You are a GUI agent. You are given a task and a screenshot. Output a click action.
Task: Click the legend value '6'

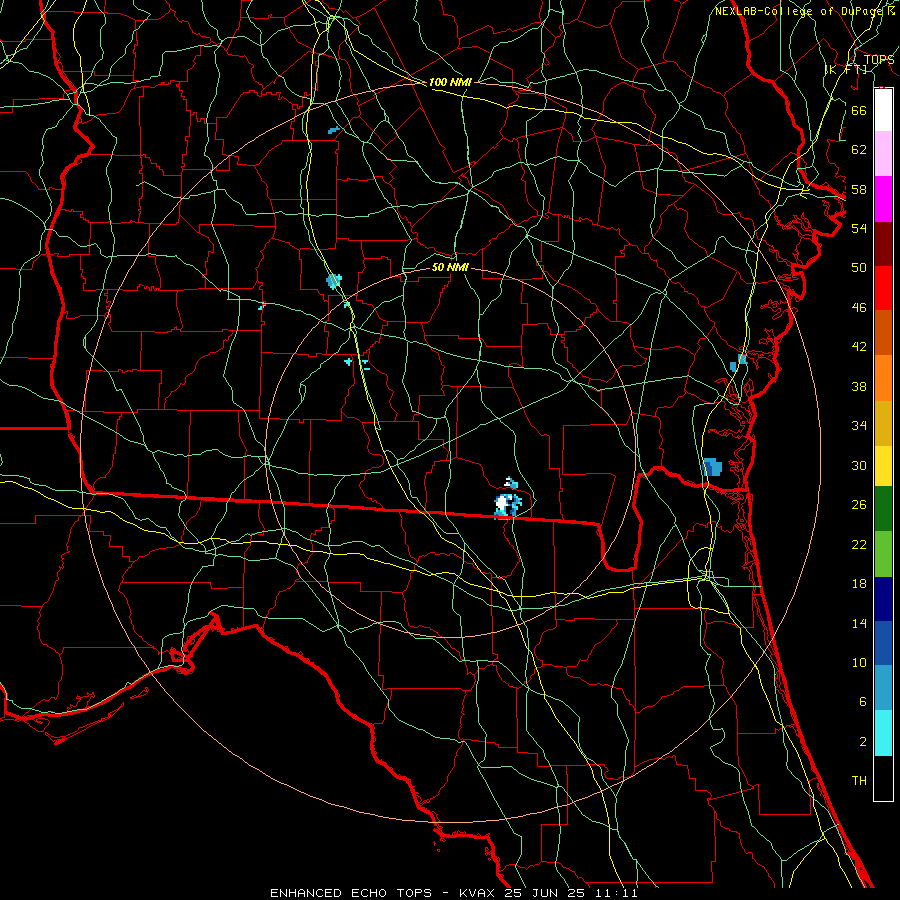tap(862, 702)
